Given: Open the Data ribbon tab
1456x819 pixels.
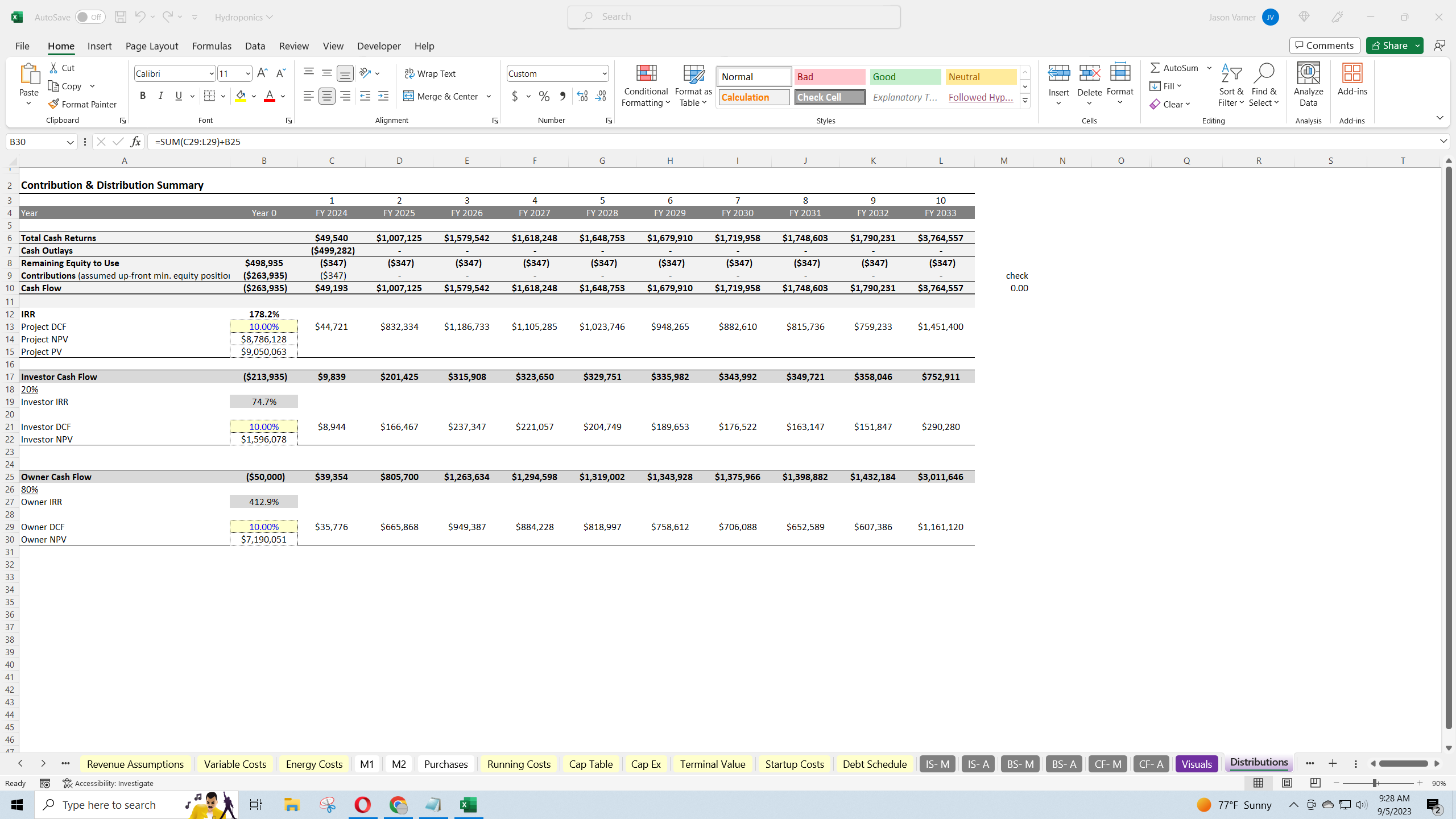Looking at the screenshot, I should (x=255, y=46).
